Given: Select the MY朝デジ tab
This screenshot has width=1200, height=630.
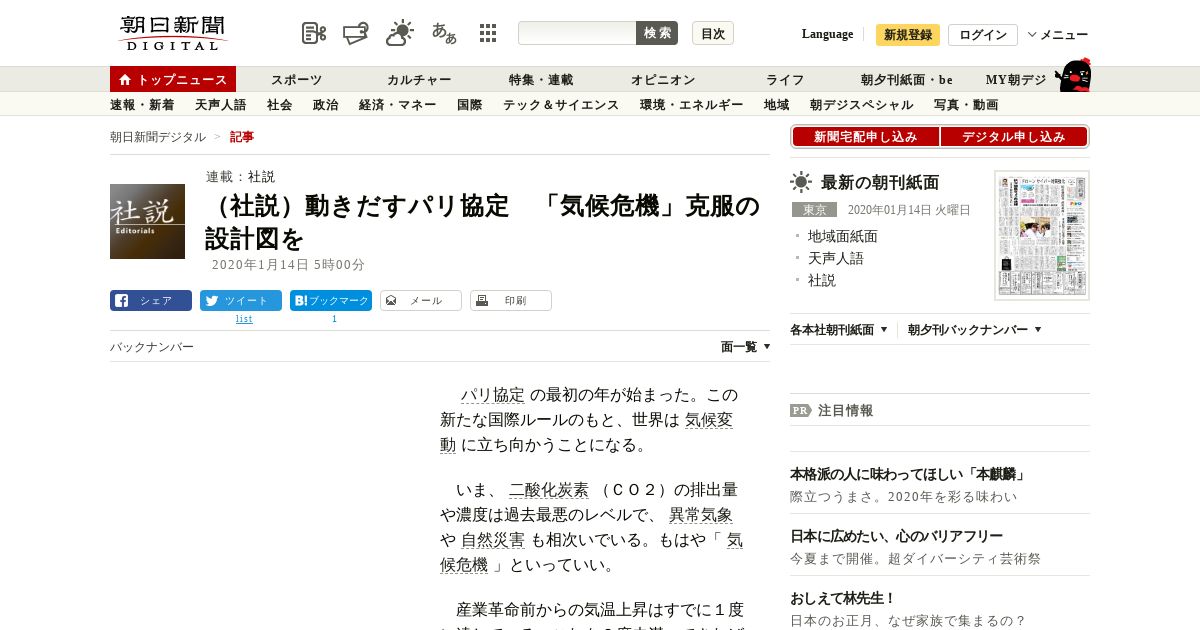Looking at the screenshot, I should [x=1016, y=80].
